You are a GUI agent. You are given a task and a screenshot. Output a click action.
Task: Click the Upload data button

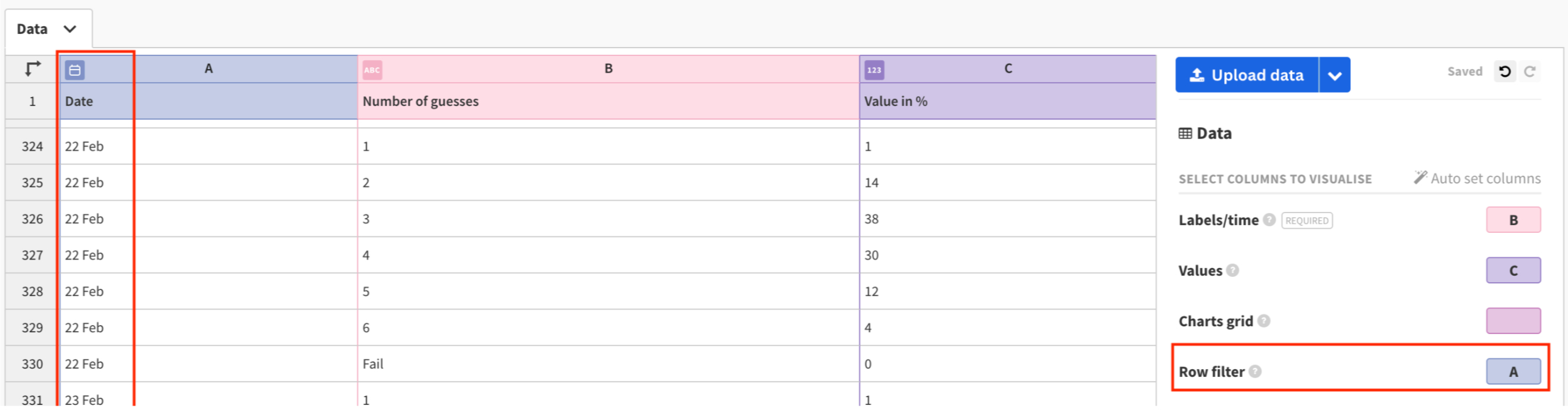coord(1247,76)
